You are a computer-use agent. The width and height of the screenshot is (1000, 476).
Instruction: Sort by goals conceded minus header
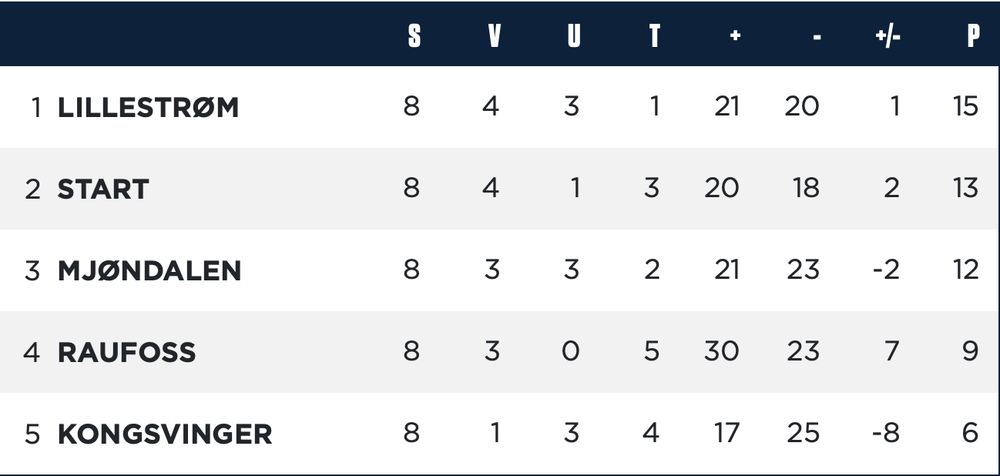[x=817, y=37]
